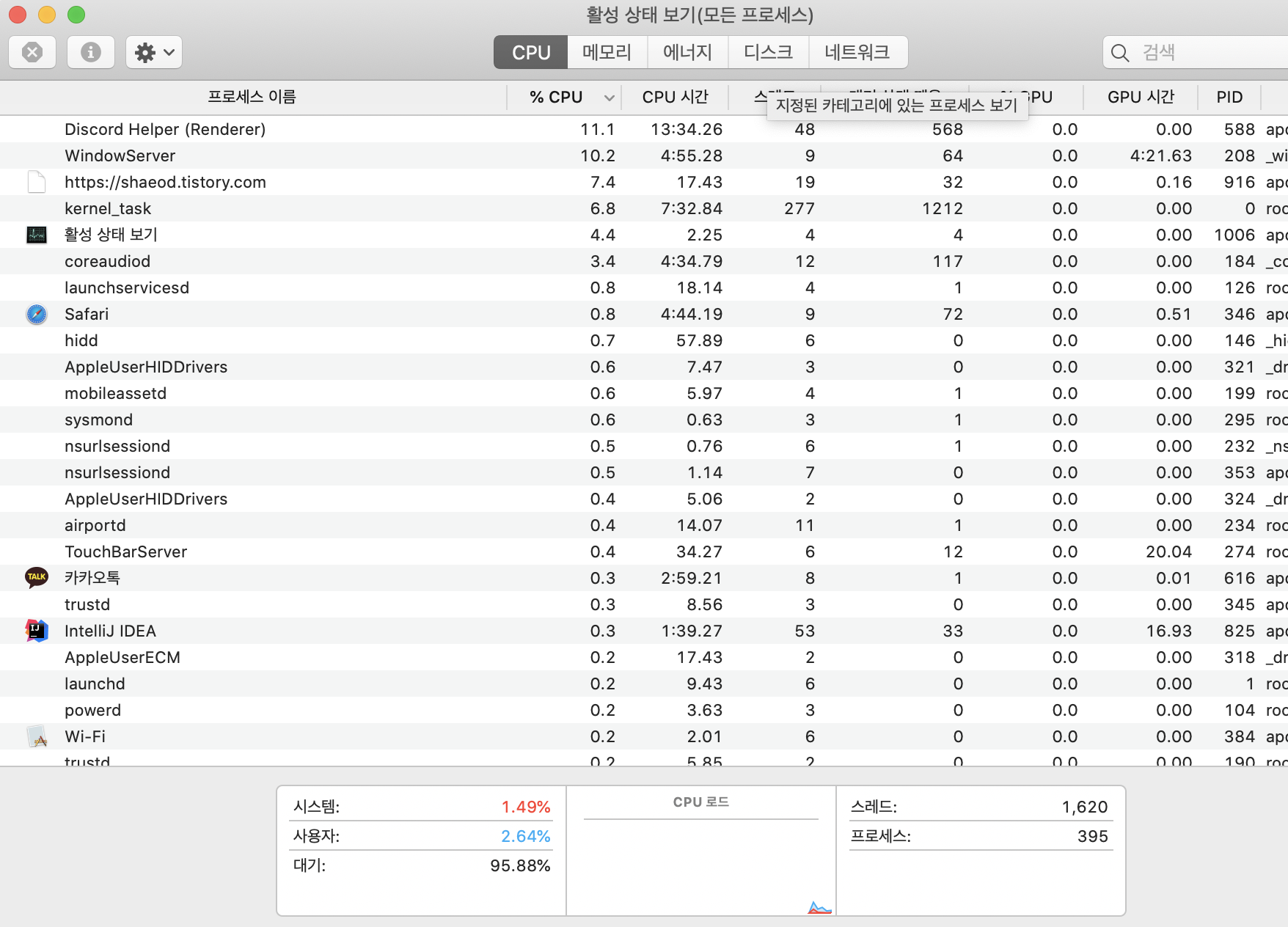
Task: Select the 활성 상태 보기 process row
Action: click(644, 235)
